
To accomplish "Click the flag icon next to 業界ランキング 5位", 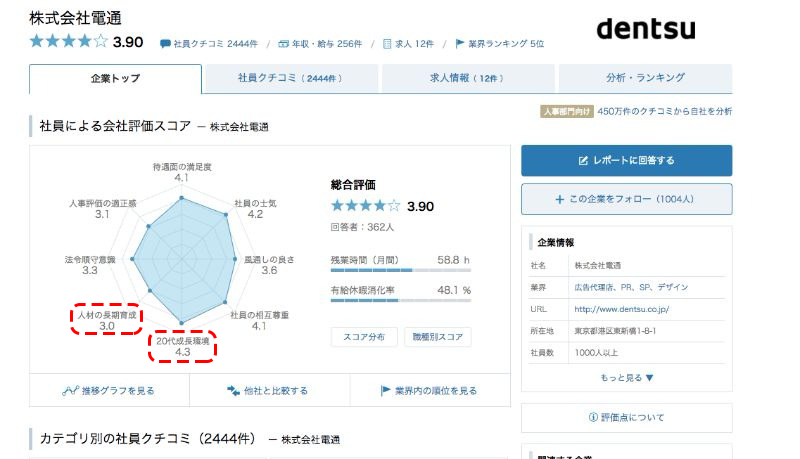I will (x=460, y=43).
